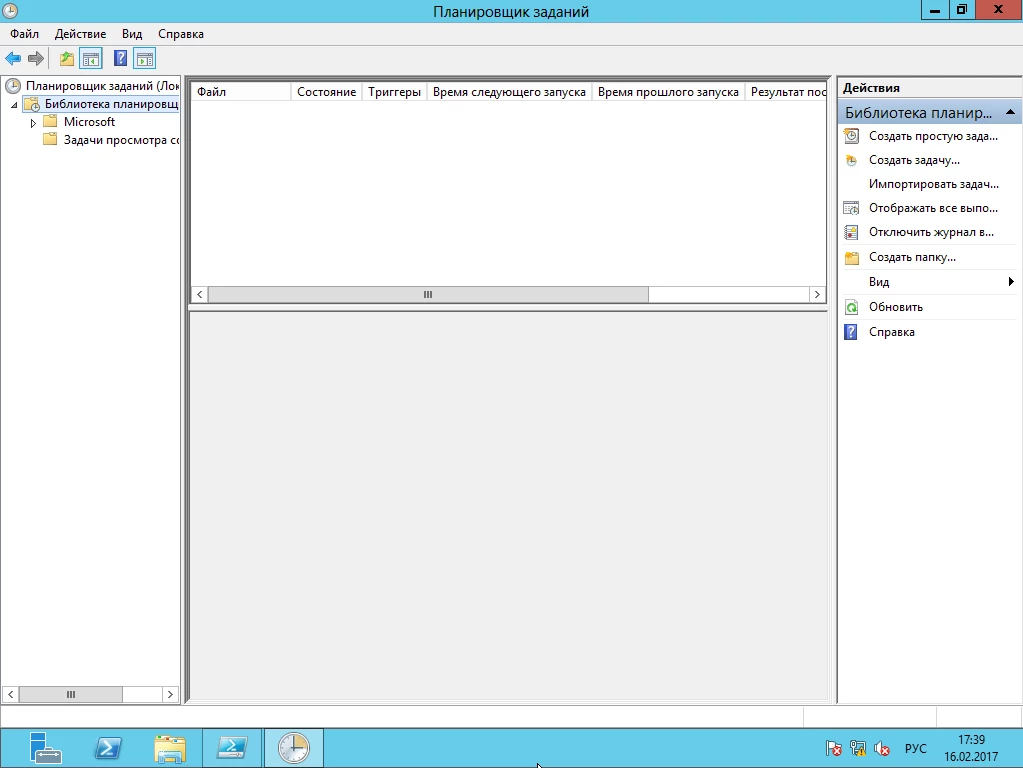
Task: Click right arrow of task list scrollbar
Action: point(817,295)
